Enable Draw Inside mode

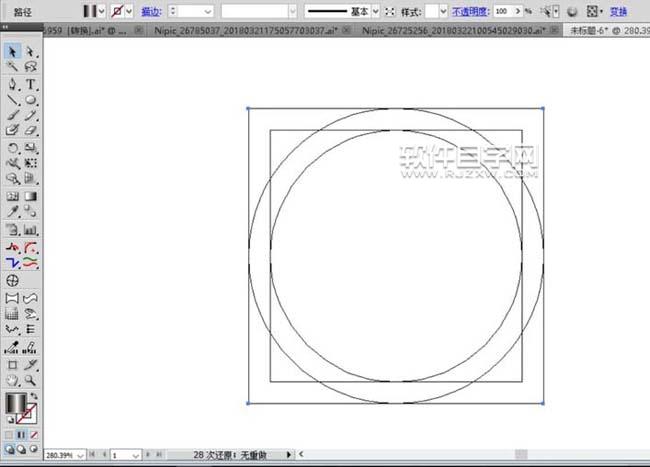click(34, 449)
